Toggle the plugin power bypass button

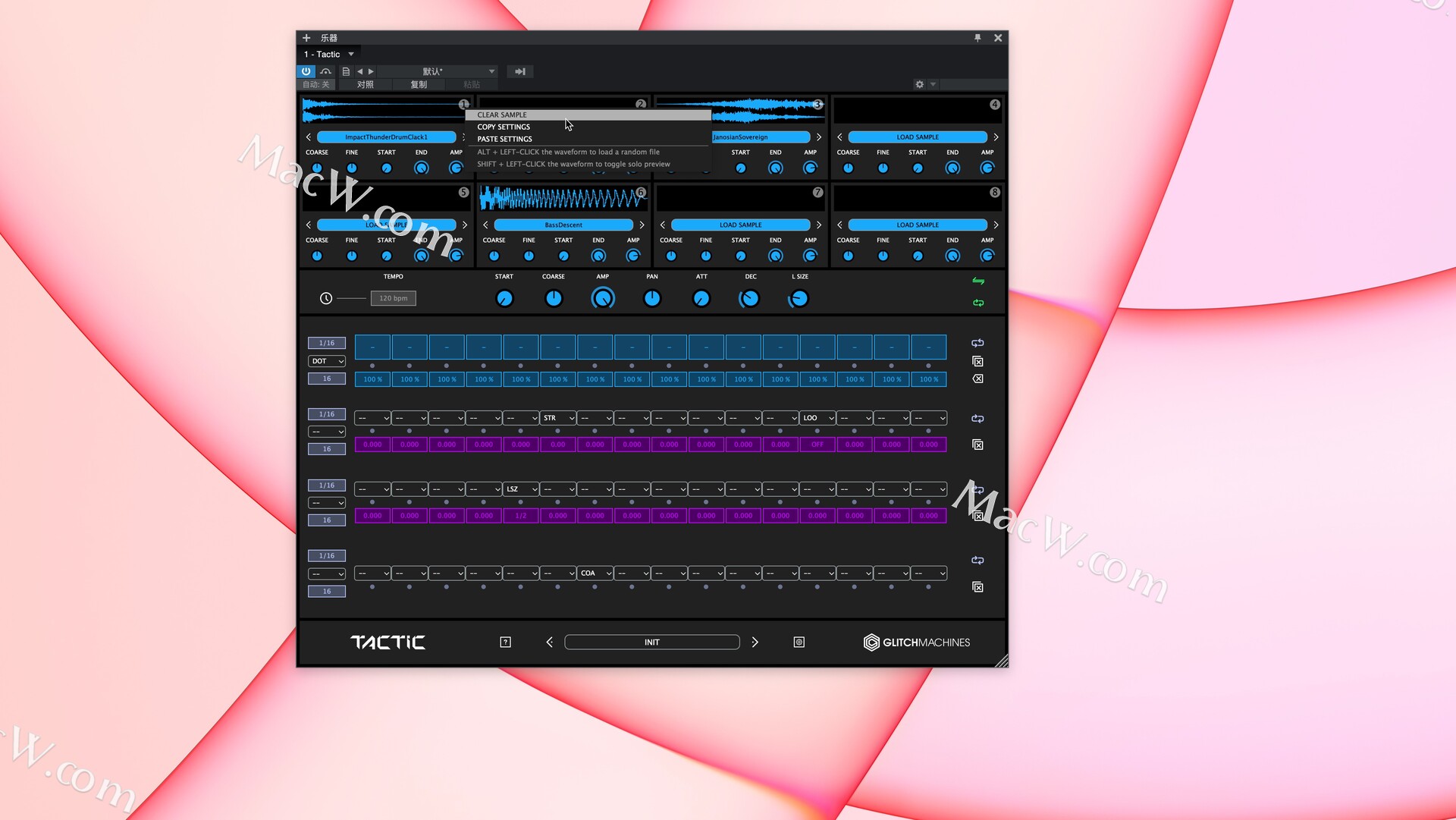[x=306, y=71]
